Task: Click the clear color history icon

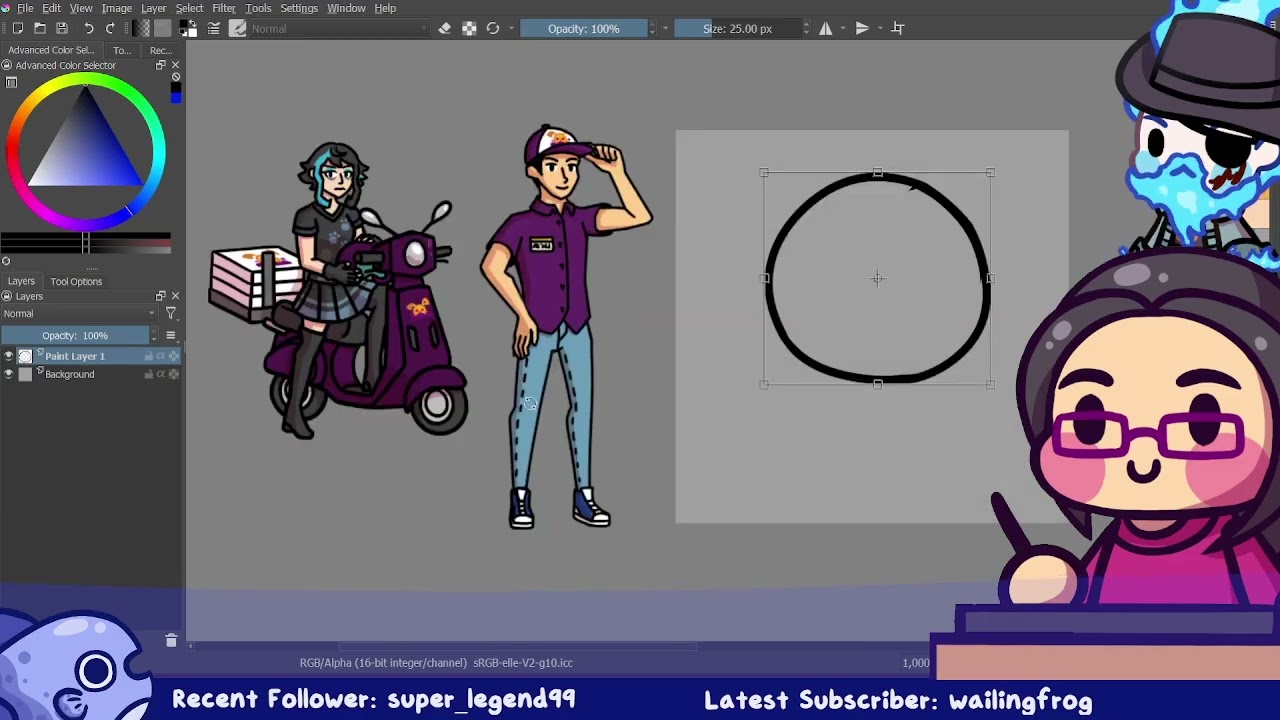Action: [x=176, y=77]
